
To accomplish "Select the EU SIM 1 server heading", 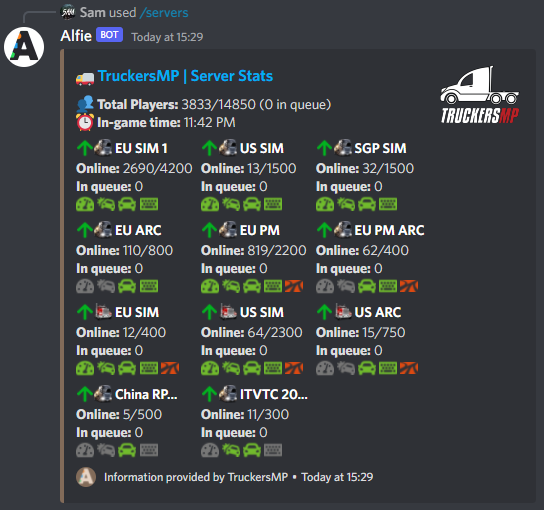I will [x=141, y=148].
